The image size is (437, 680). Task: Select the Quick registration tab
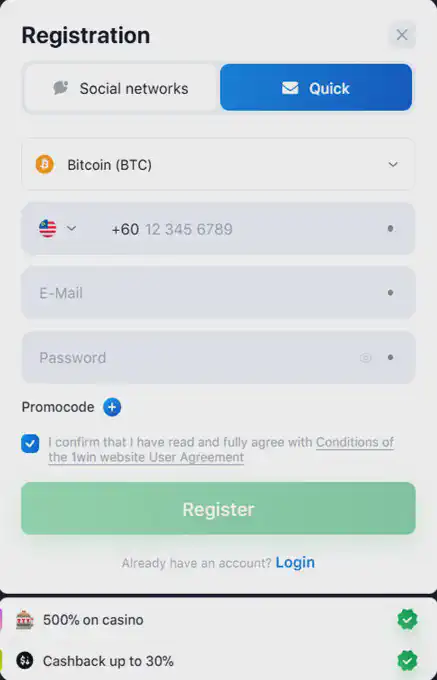coord(316,88)
